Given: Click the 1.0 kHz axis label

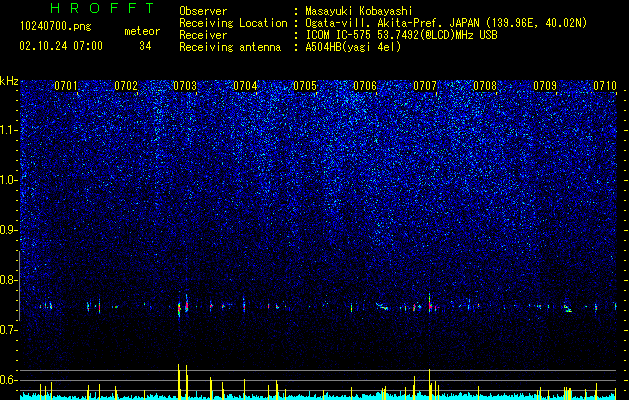Looking at the screenshot, I should pyautogui.click(x=8, y=180).
